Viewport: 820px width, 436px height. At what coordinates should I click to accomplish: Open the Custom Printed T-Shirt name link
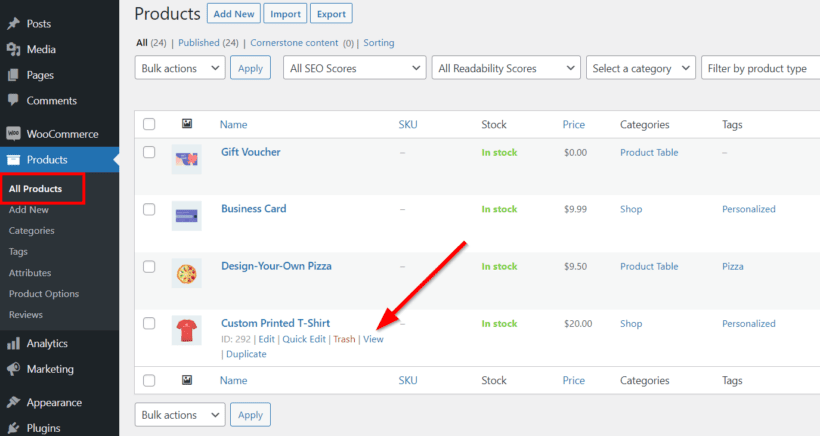[275, 323]
